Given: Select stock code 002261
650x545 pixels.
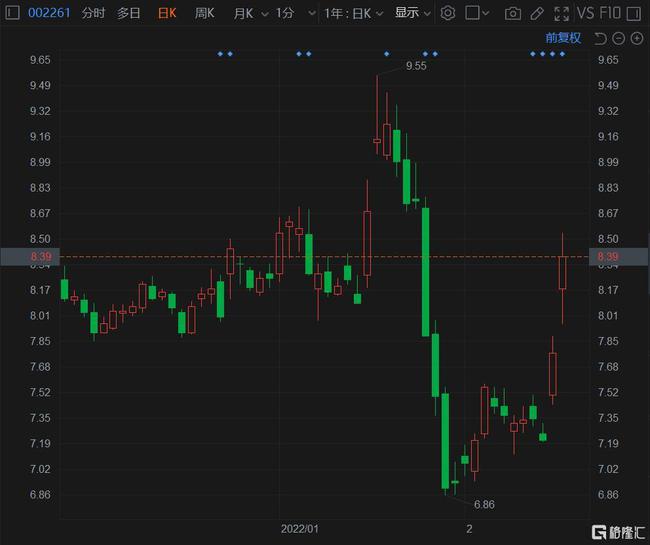Looking at the screenshot, I should (49, 13).
